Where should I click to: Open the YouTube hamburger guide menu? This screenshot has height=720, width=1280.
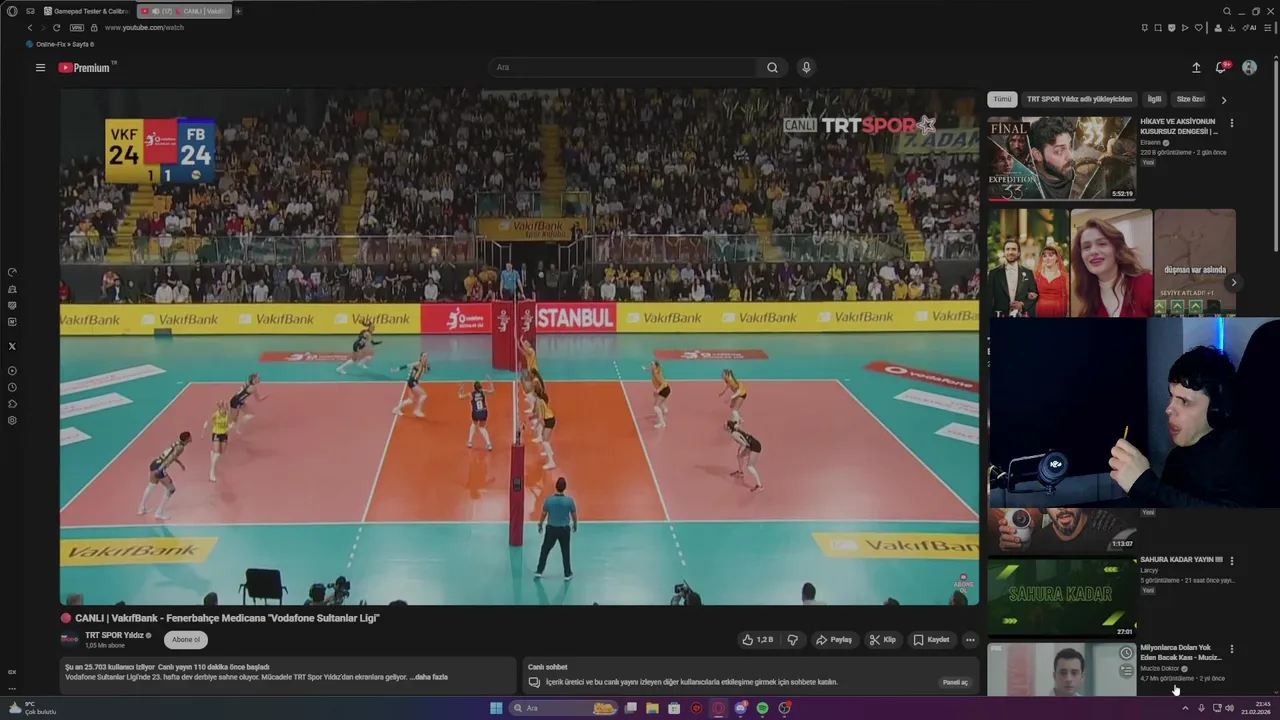click(40, 68)
